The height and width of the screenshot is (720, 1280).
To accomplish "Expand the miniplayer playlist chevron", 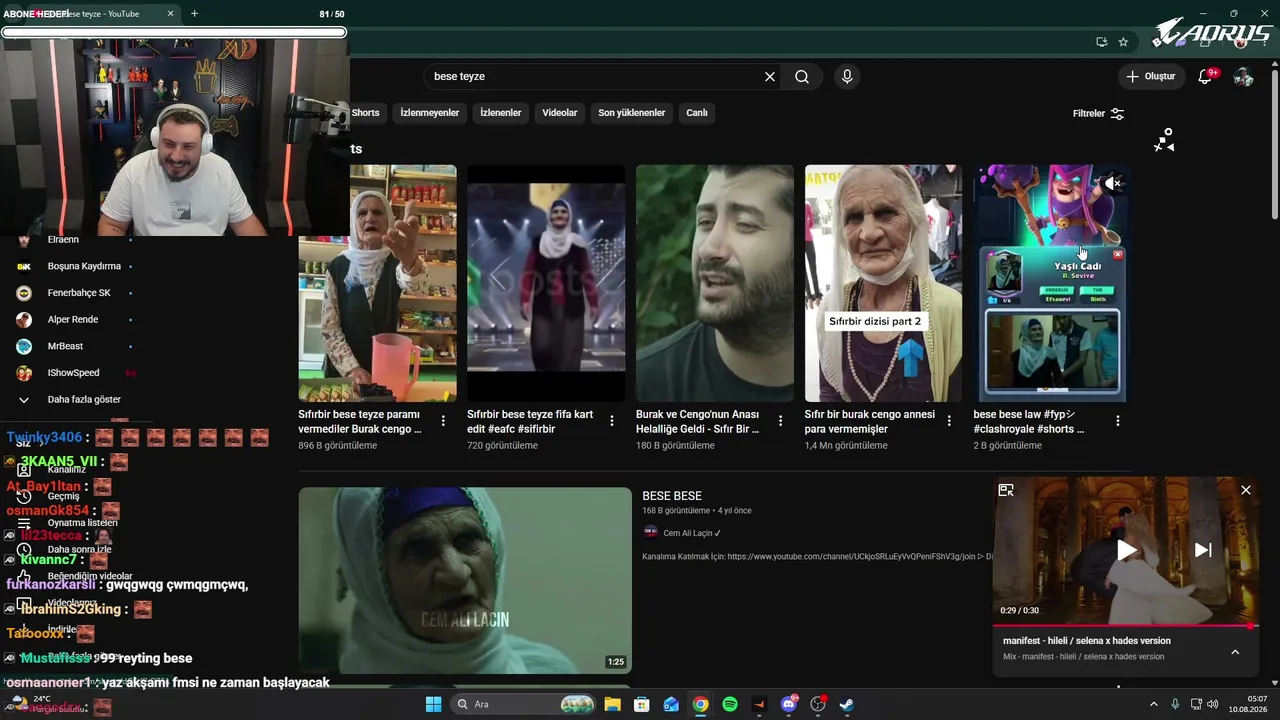I will point(1235,652).
